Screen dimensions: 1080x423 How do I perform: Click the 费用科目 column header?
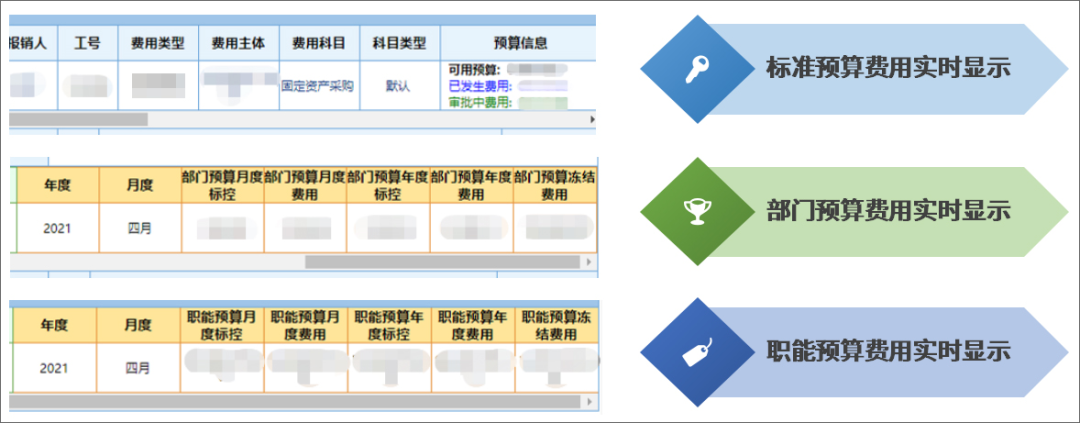(320, 43)
